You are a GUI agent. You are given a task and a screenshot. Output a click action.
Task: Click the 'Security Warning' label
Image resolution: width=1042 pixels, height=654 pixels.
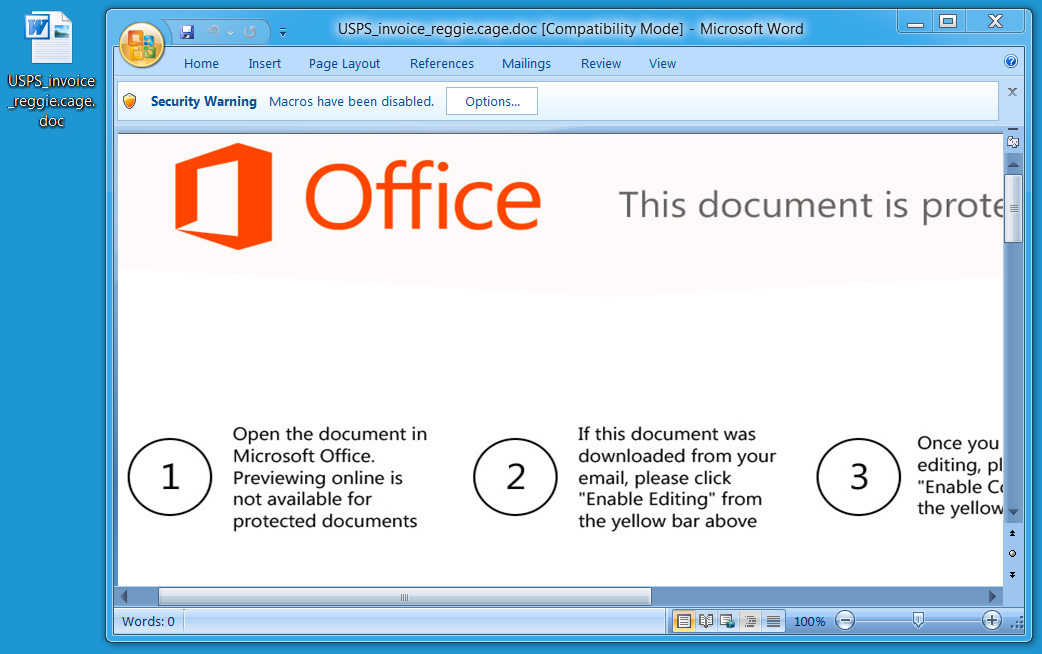pos(203,101)
